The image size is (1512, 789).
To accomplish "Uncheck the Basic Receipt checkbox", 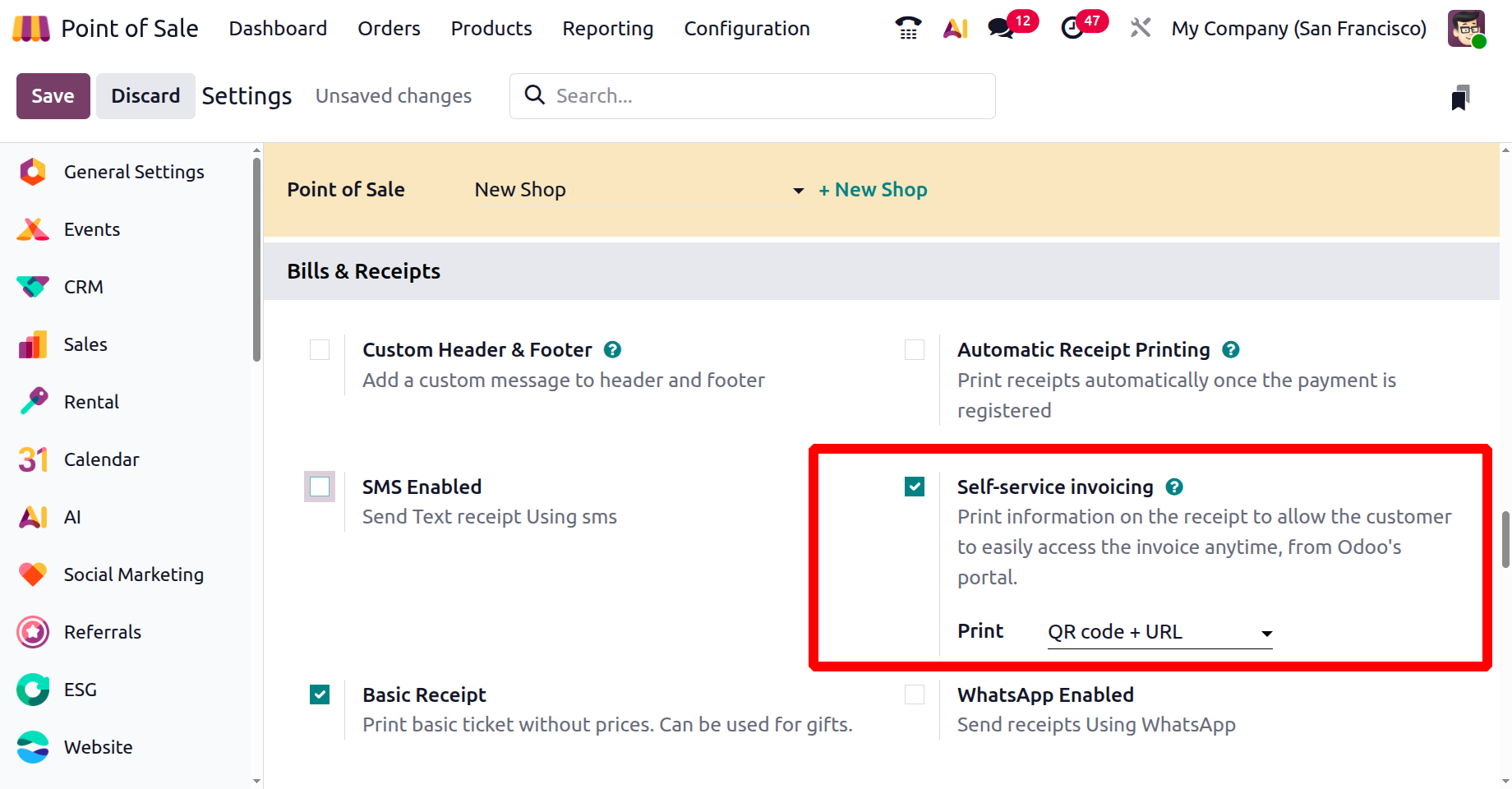I will click(320, 695).
